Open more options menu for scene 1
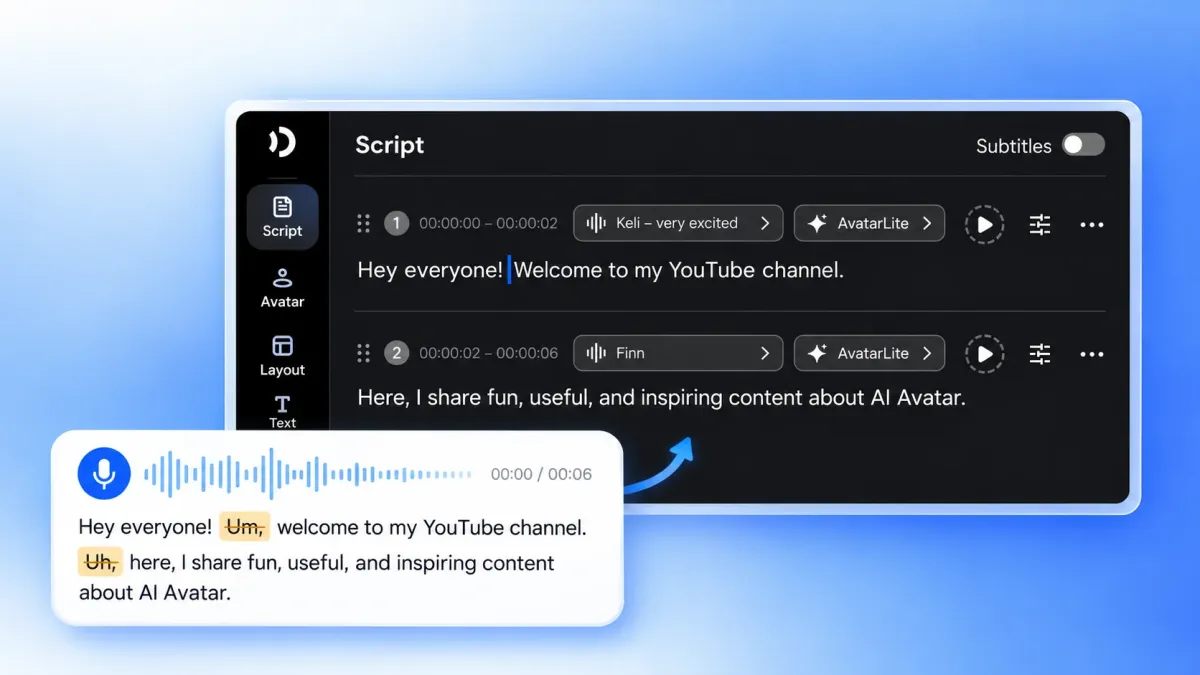1200x675 pixels. click(x=1092, y=224)
